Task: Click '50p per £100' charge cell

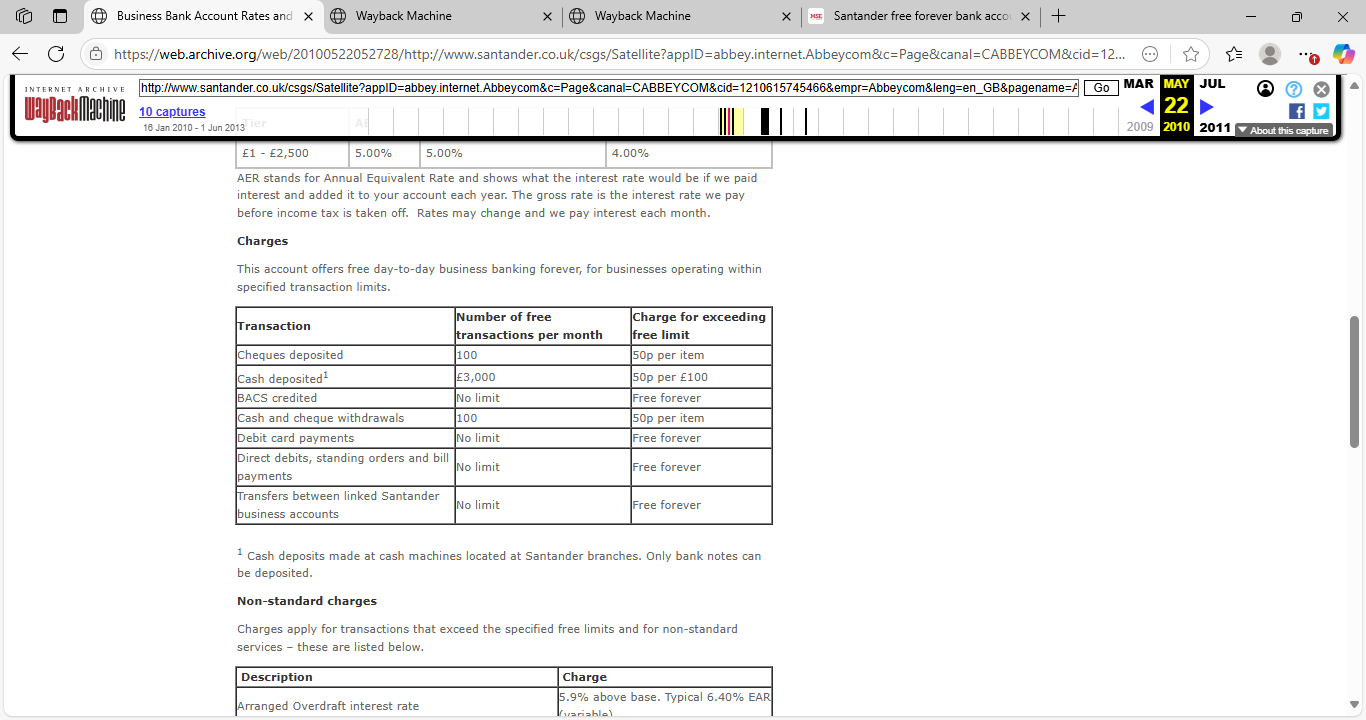Action: click(701, 377)
